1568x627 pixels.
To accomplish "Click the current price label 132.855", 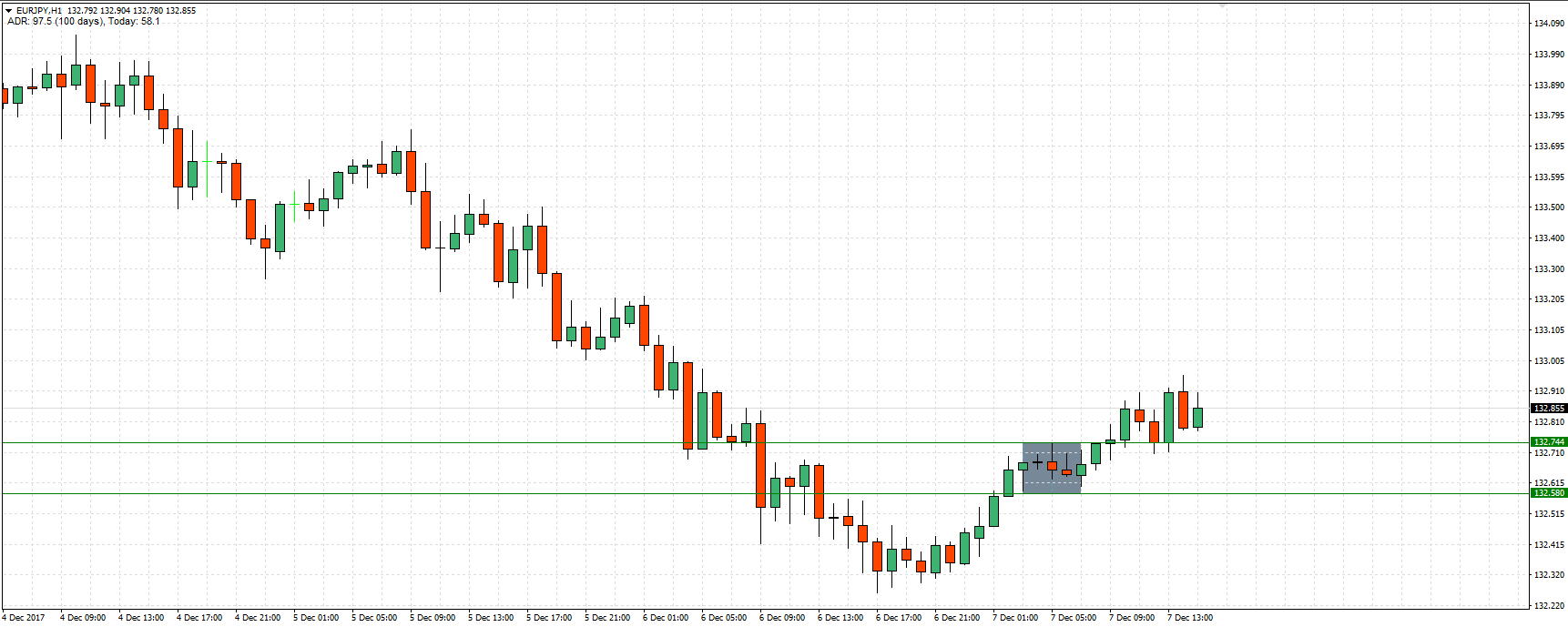I will pos(1549,408).
